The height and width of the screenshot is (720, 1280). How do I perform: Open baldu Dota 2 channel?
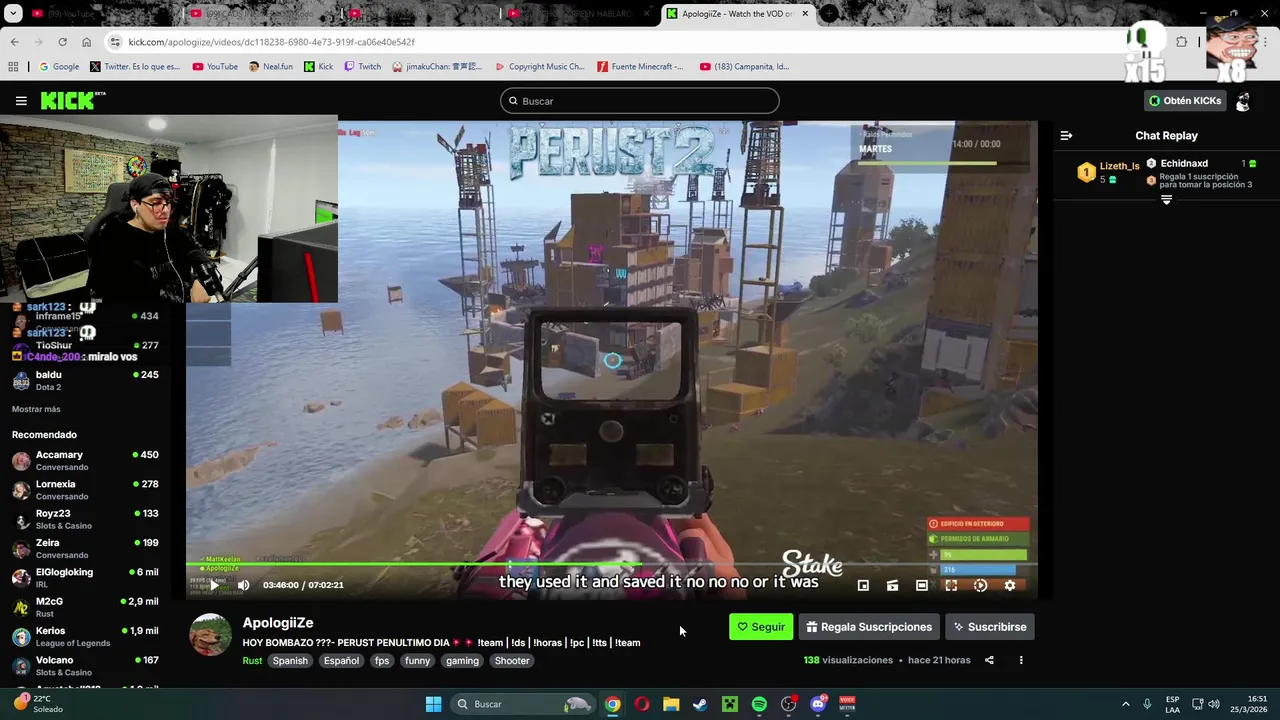click(x=85, y=381)
